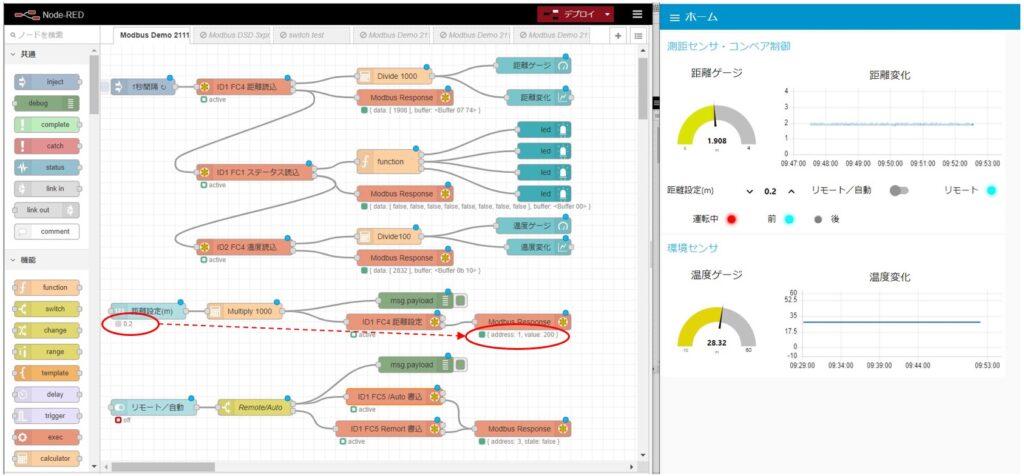1024x476 pixels.
Task: Click the add new flow tab plus icon
Action: [x=618, y=35]
